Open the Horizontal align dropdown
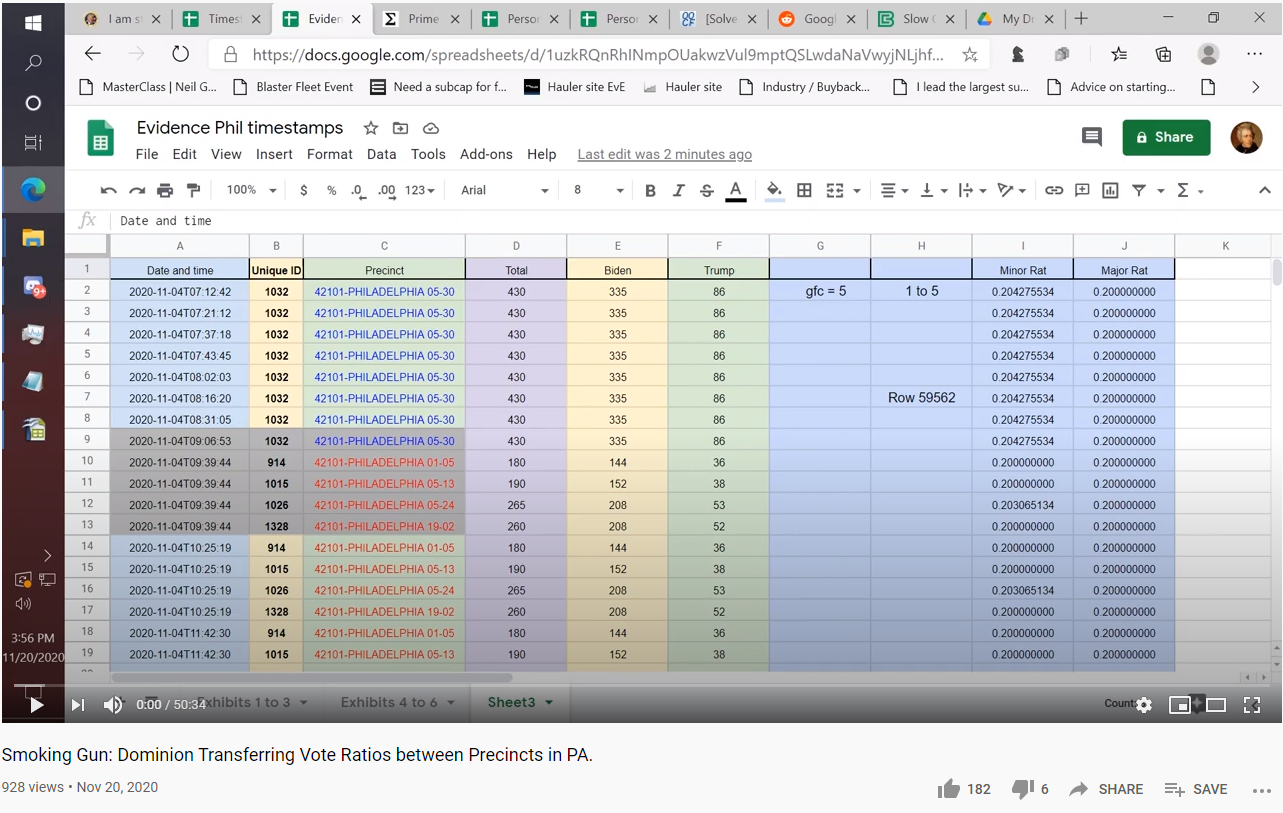Image resolution: width=1283 pixels, height=813 pixels. point(893,190)
